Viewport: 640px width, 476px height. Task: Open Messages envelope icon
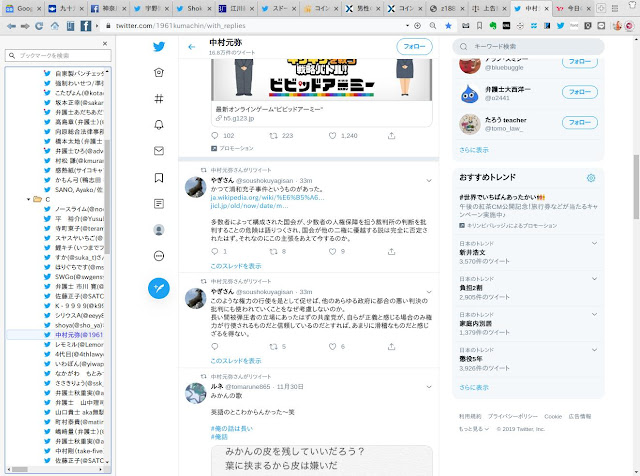[x=159, y=151]
